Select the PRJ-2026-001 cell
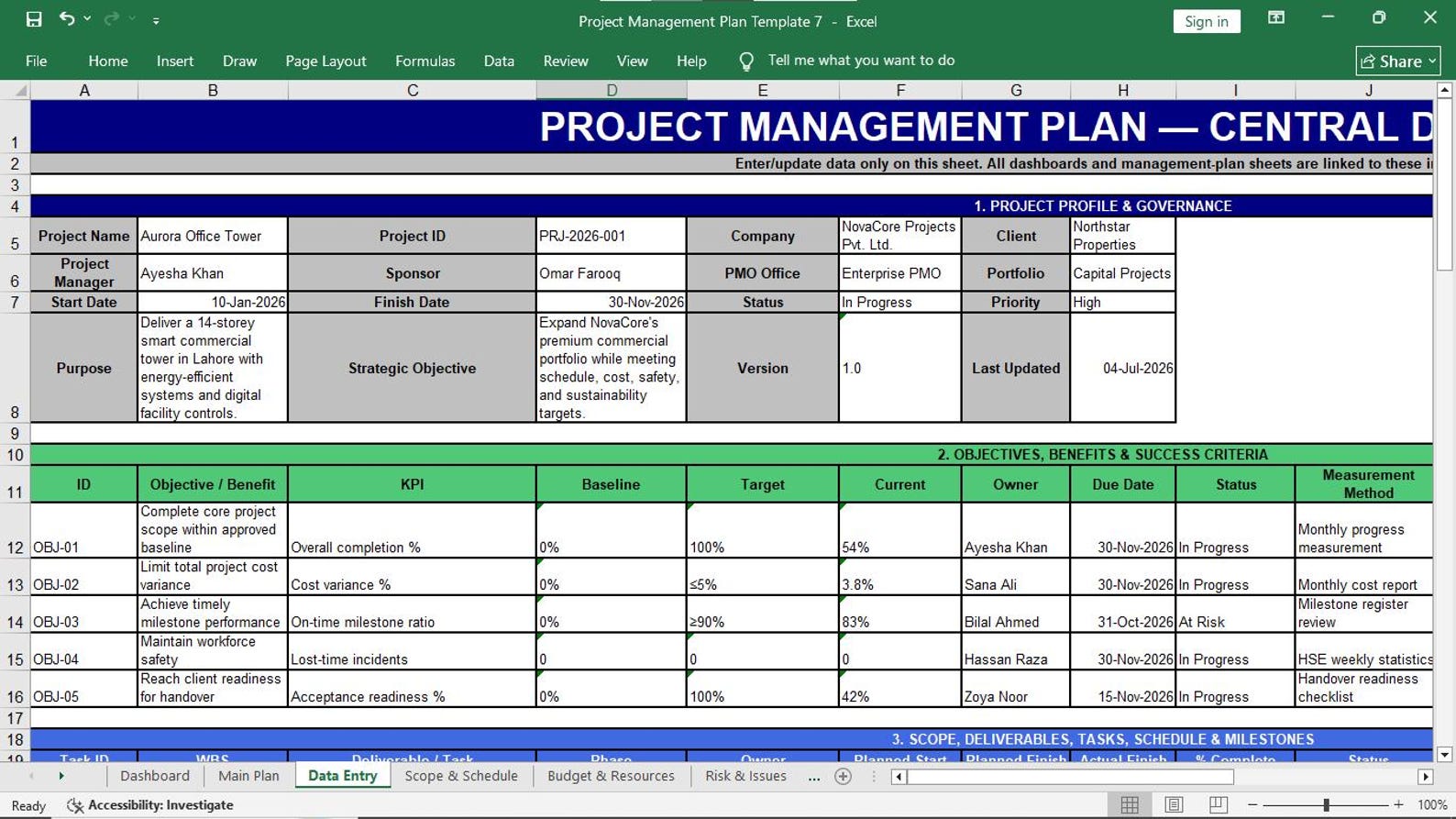This screenshot has width=1456, height=819. click(x=612, y=236)
